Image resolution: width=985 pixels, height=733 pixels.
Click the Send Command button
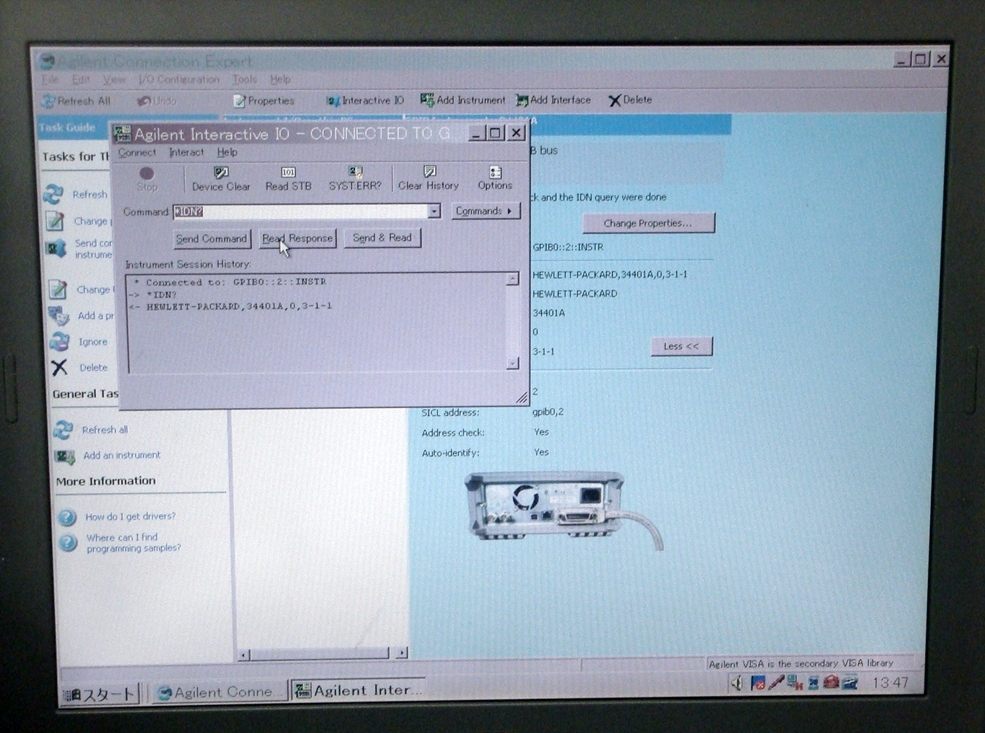pos(212,239)
